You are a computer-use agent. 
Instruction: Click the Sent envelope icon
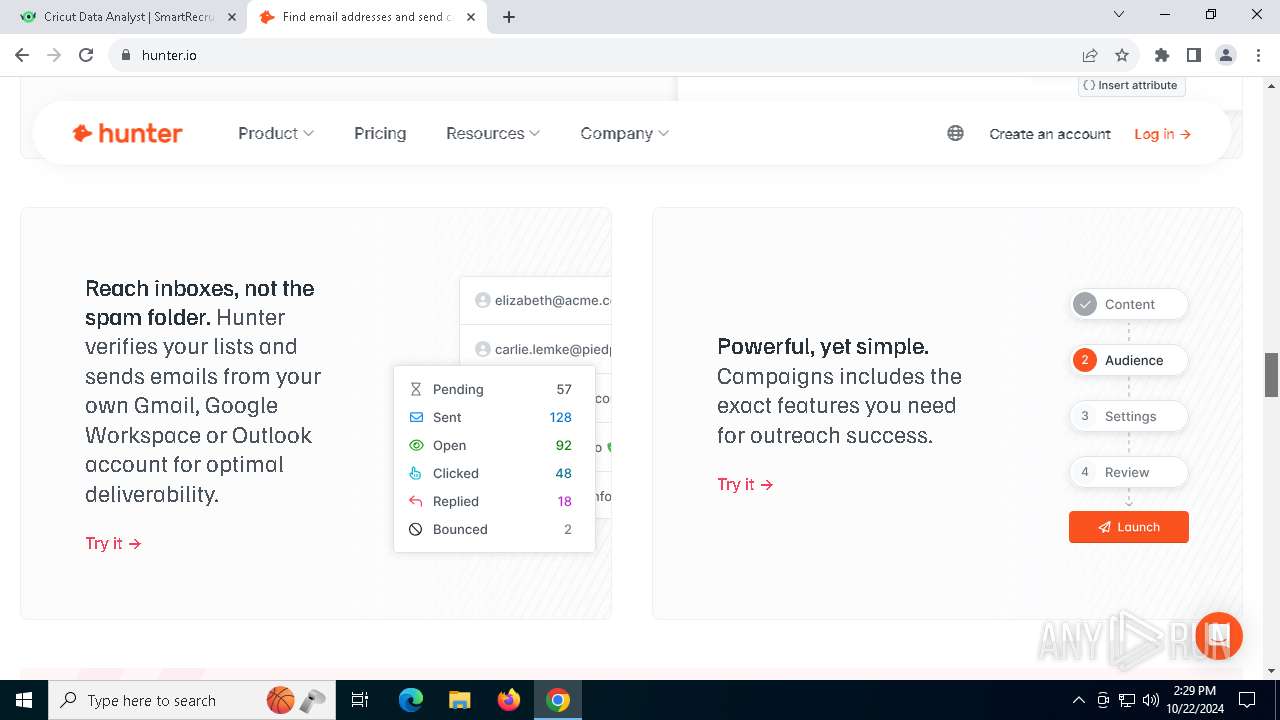click(416, 417)
